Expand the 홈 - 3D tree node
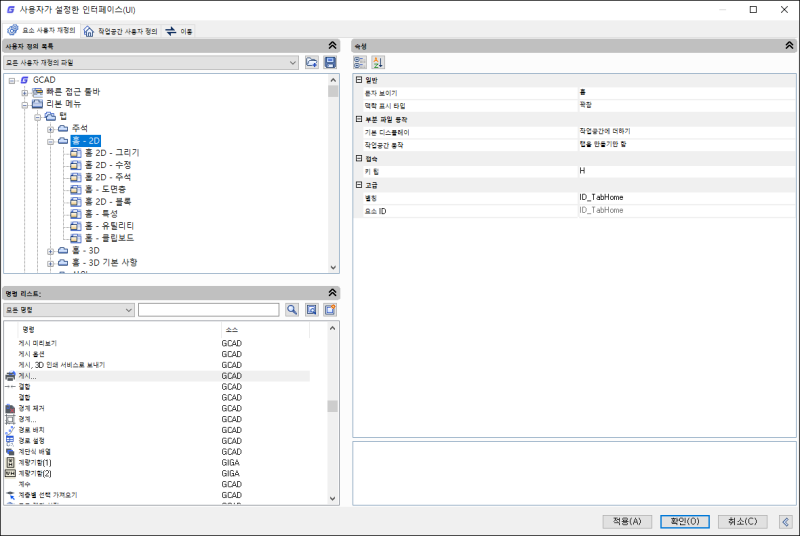Screen dimensions: 800x536 tap(51, 251)
